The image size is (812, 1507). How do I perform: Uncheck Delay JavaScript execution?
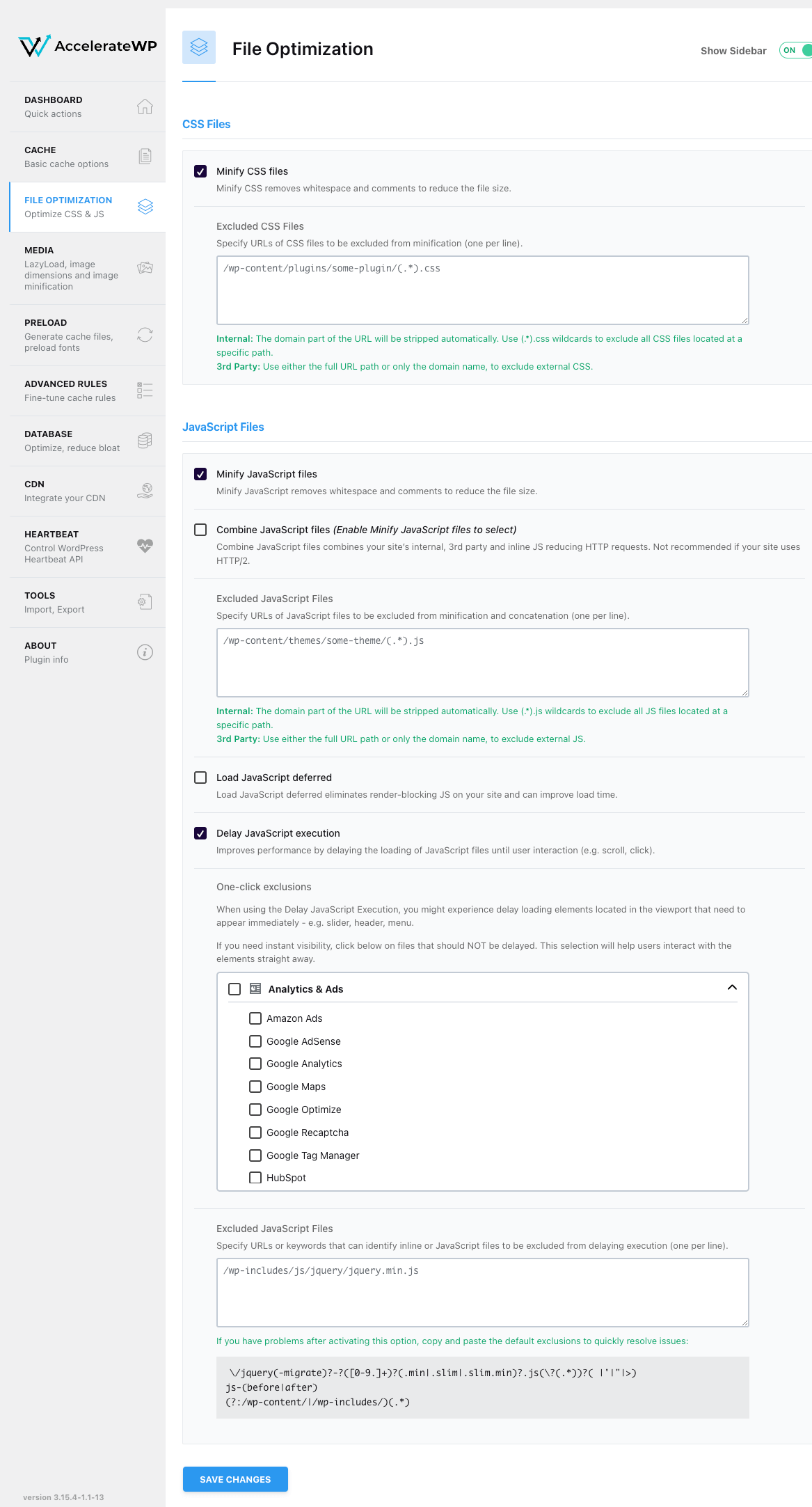click(x=200, y=833)
